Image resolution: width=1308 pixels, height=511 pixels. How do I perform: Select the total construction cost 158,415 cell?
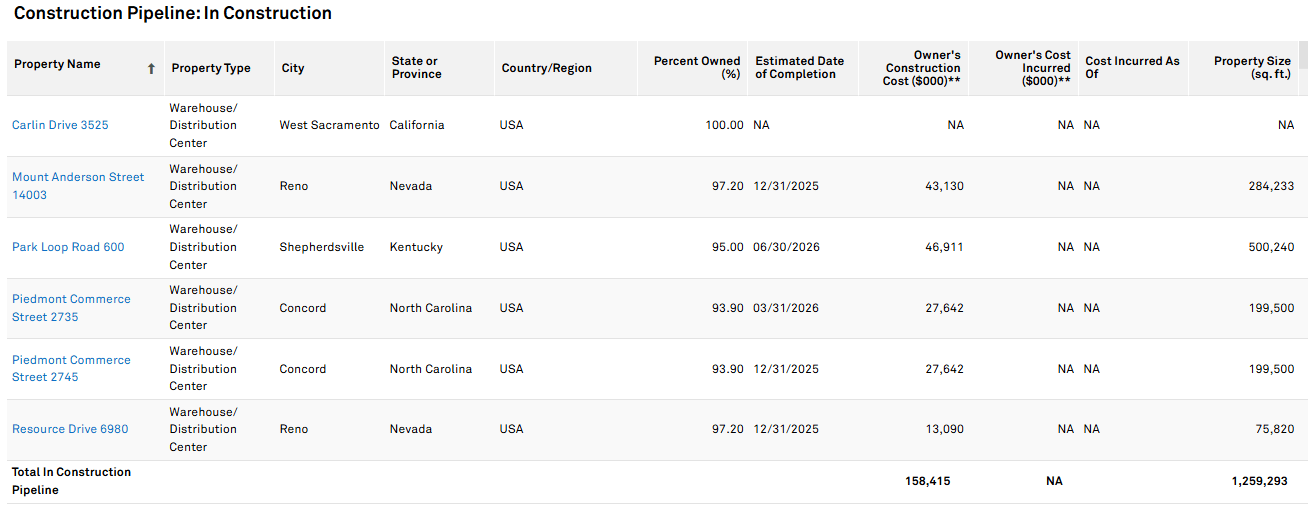pos(928,481)
